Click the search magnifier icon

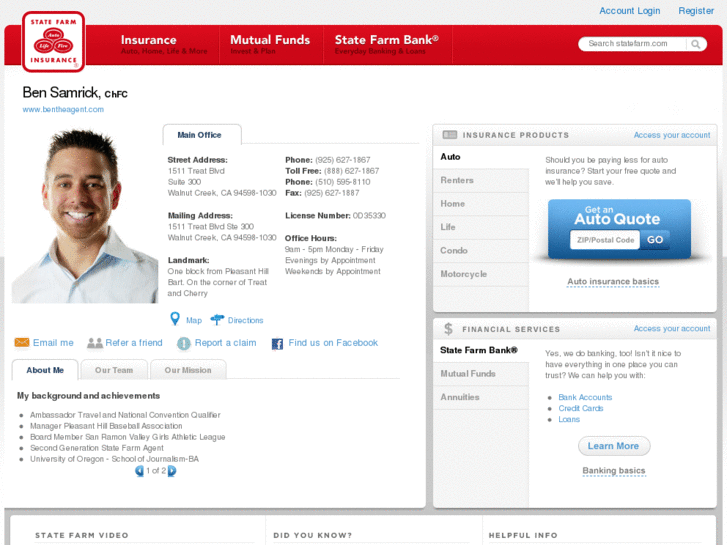(695, 44)
